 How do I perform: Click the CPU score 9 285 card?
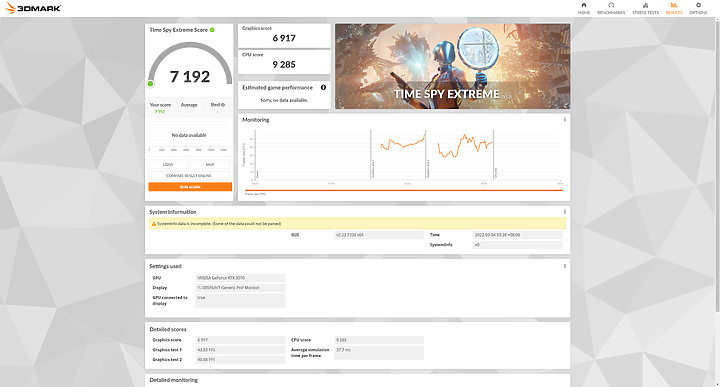(284, 62)
